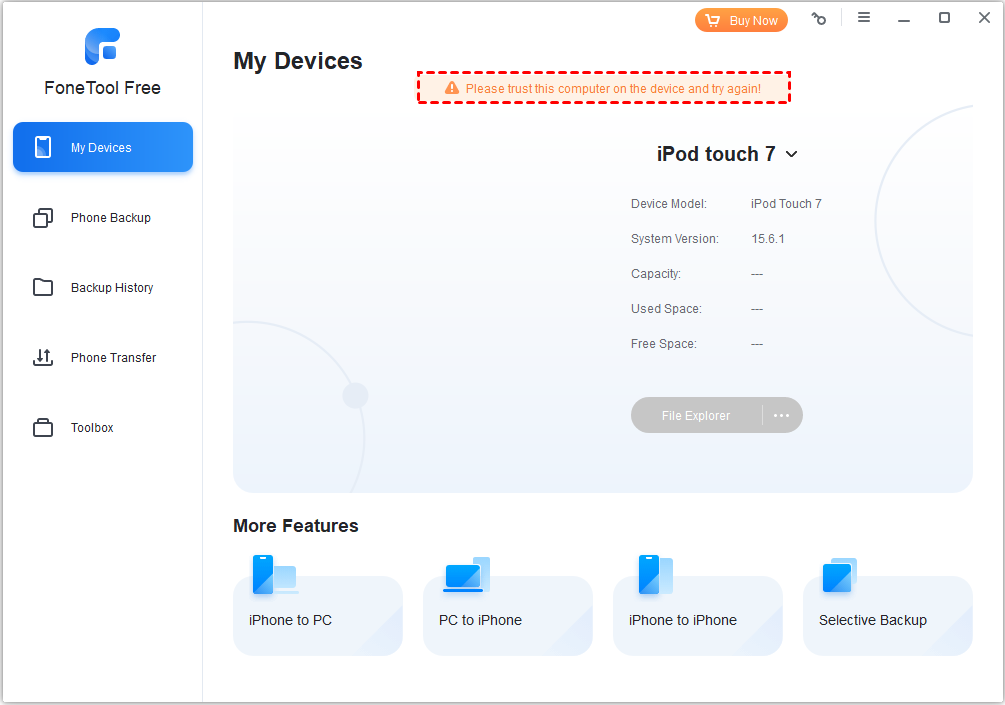Click the iPhone to PC icon
The width and height of the screenshot is (1005, 705).
(x=273, y=576)
